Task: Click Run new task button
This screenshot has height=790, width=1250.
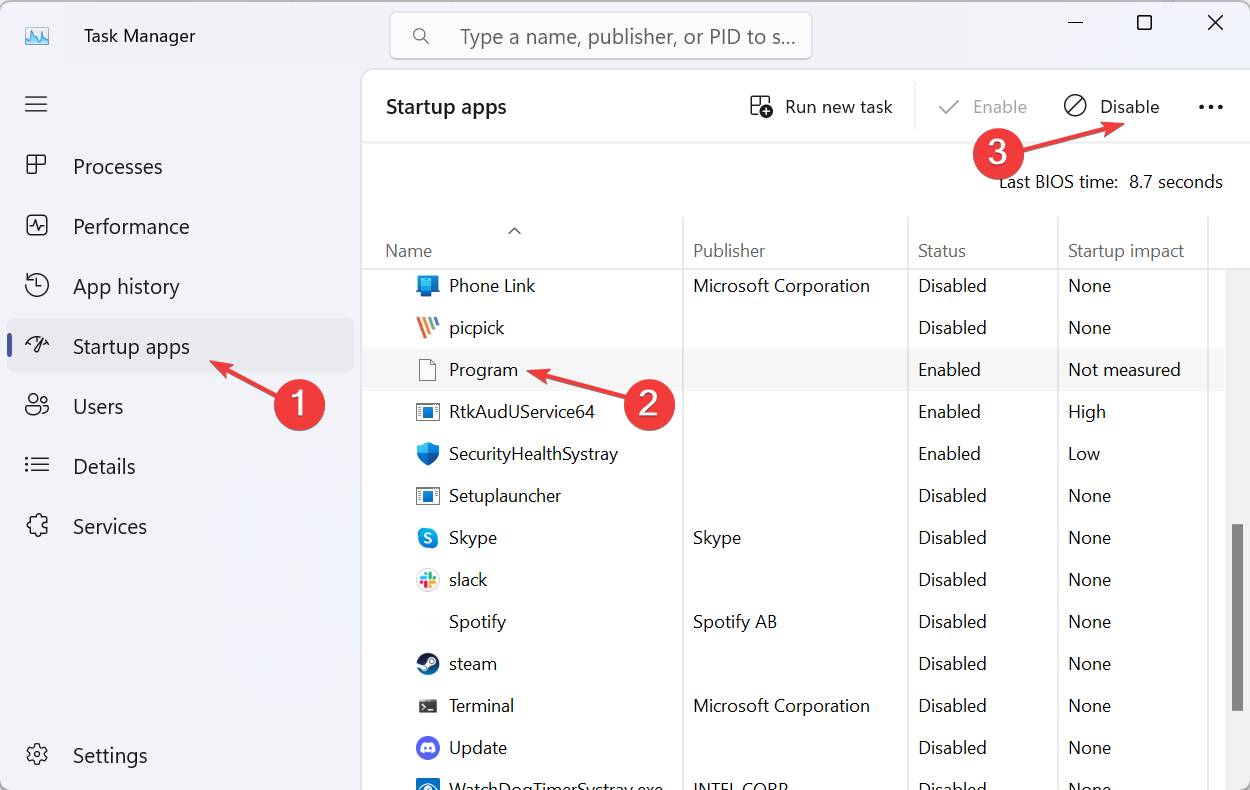Action: [821, 107]
